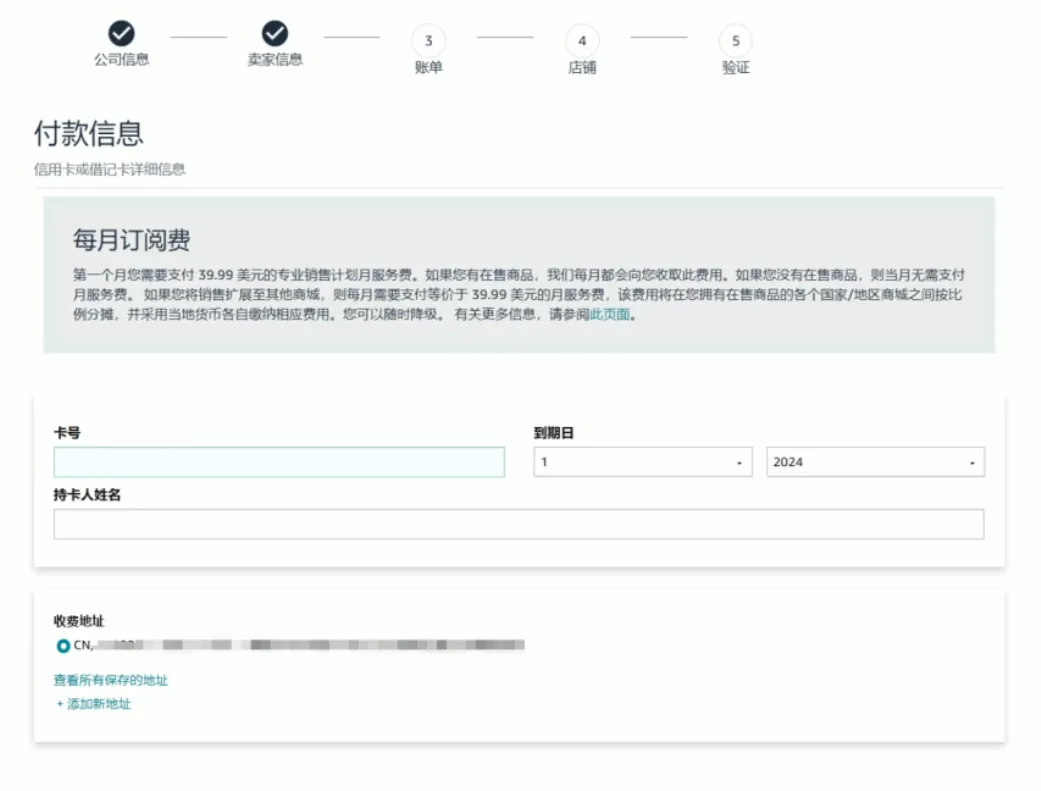Open the expiry month dropdown showing 1
Screen dimensions: 1041x791
coord(642,462)
